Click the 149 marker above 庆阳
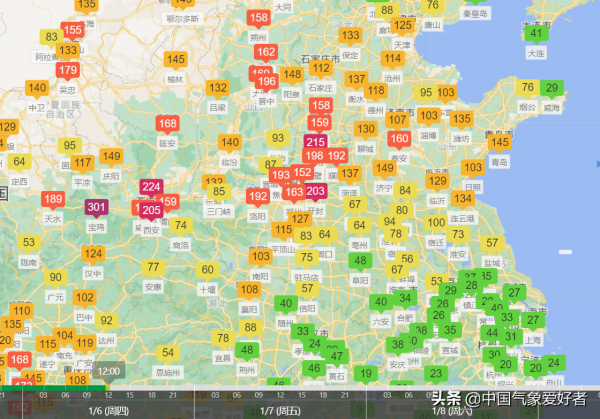 (111, 156)
